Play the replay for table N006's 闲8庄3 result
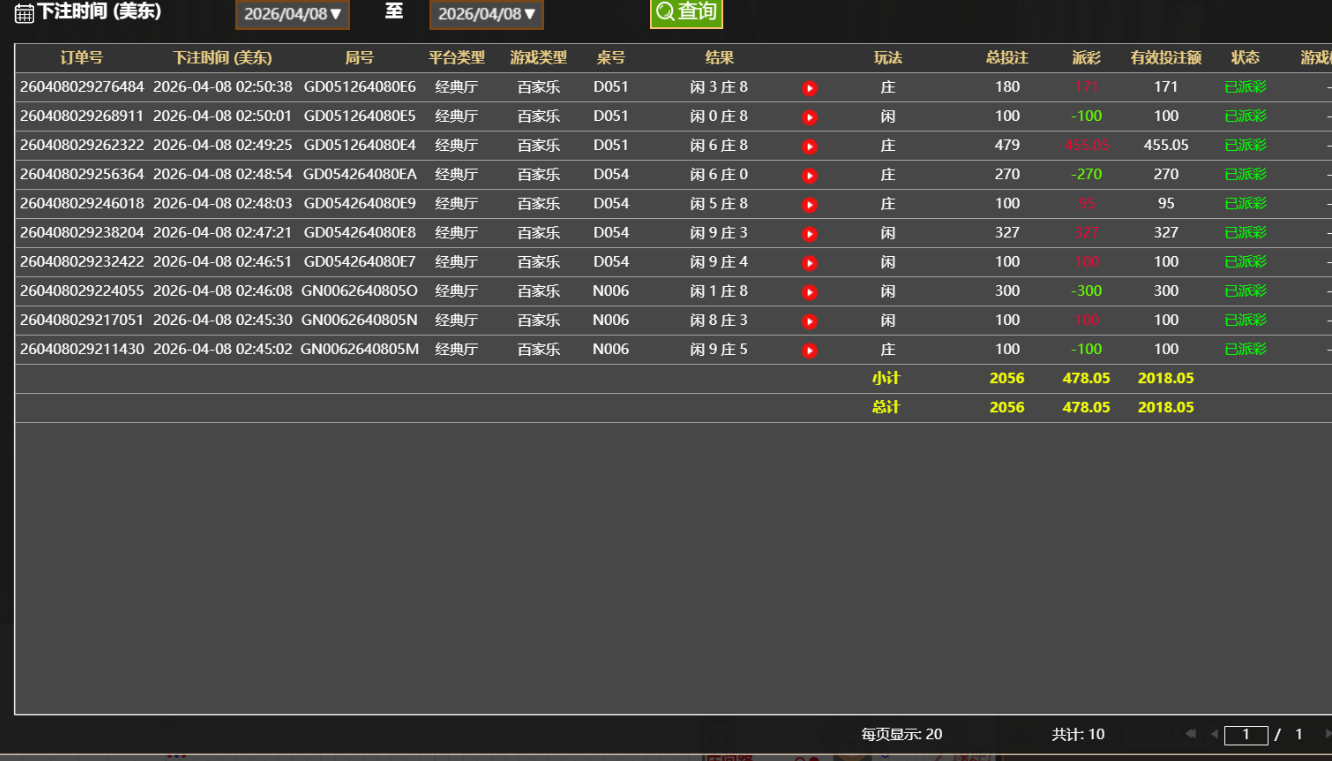 809,320
